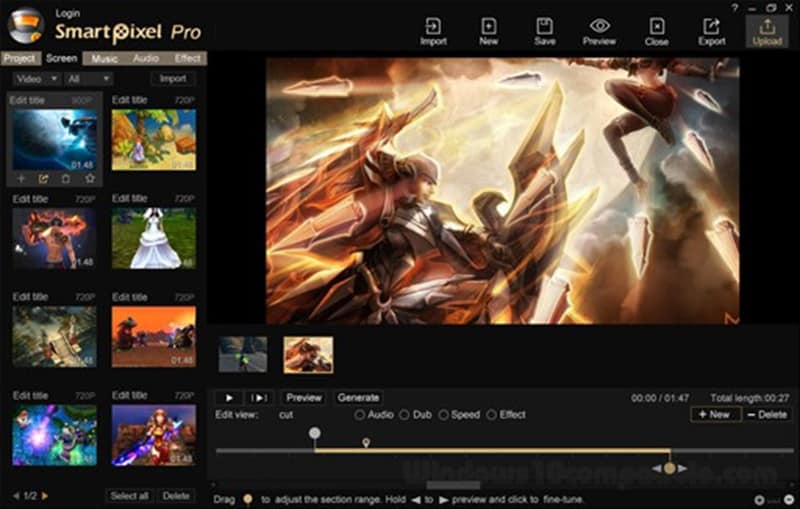Screen dimensions: 800x509
Task: Click the Export toolbar icon
Action: (x=711, y=32)
